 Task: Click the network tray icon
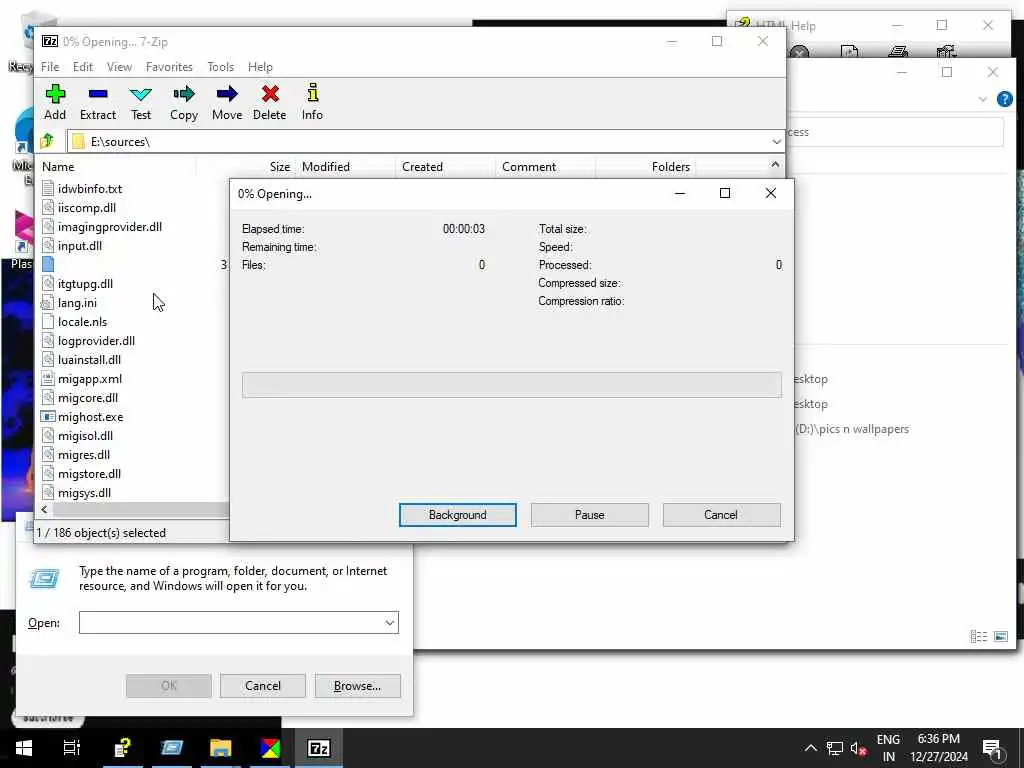(x=835, y=748)
